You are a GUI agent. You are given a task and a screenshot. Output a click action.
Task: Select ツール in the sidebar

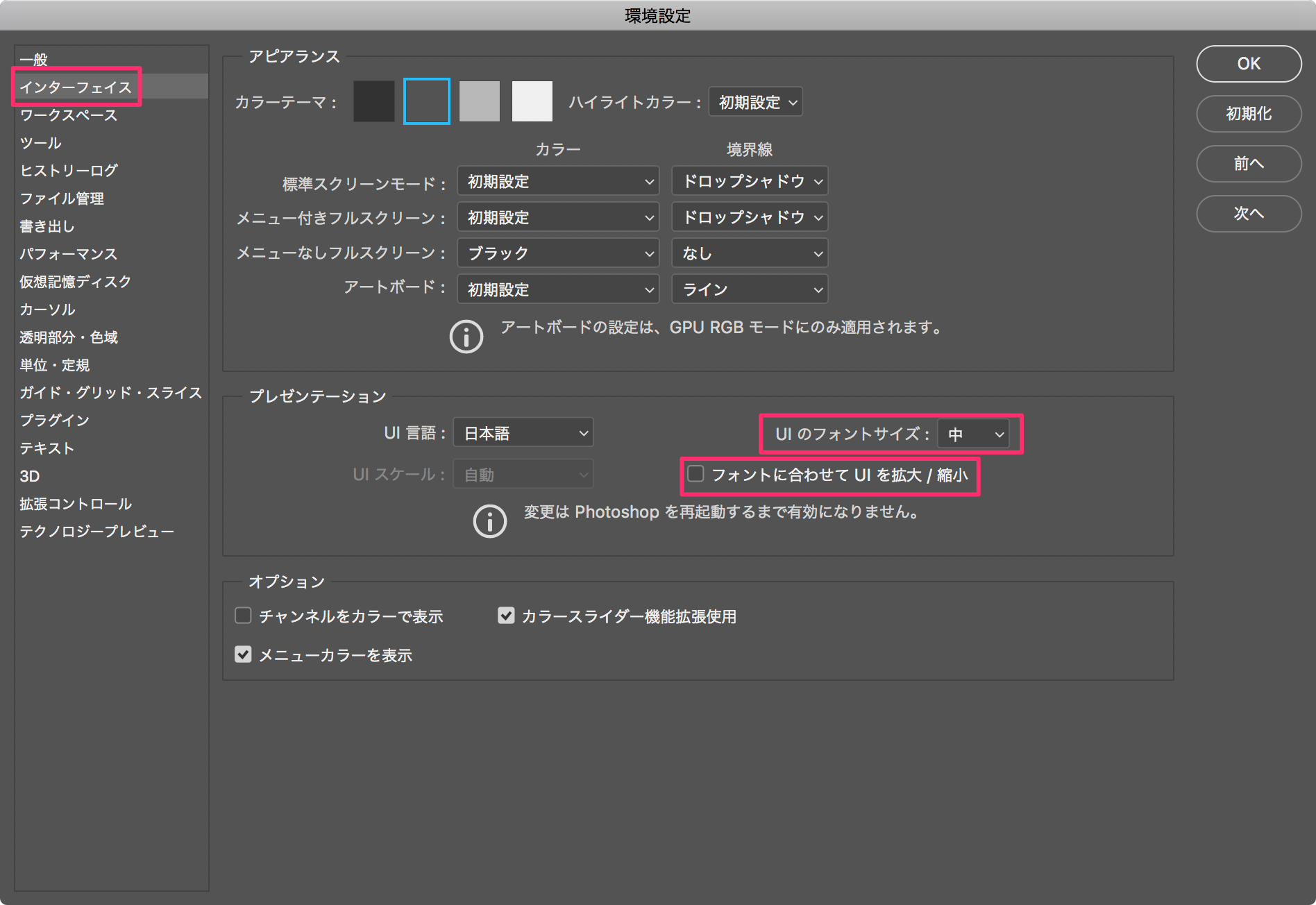tap(111, 142)
